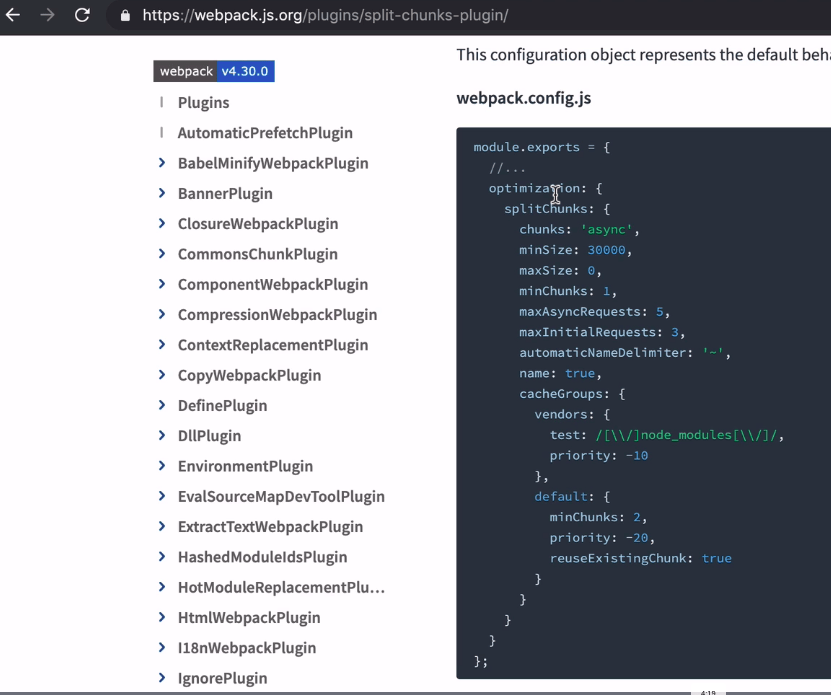This screenshot has height=695, width=831.
Task: Click the browser back arrow
Action: point(14,16)
